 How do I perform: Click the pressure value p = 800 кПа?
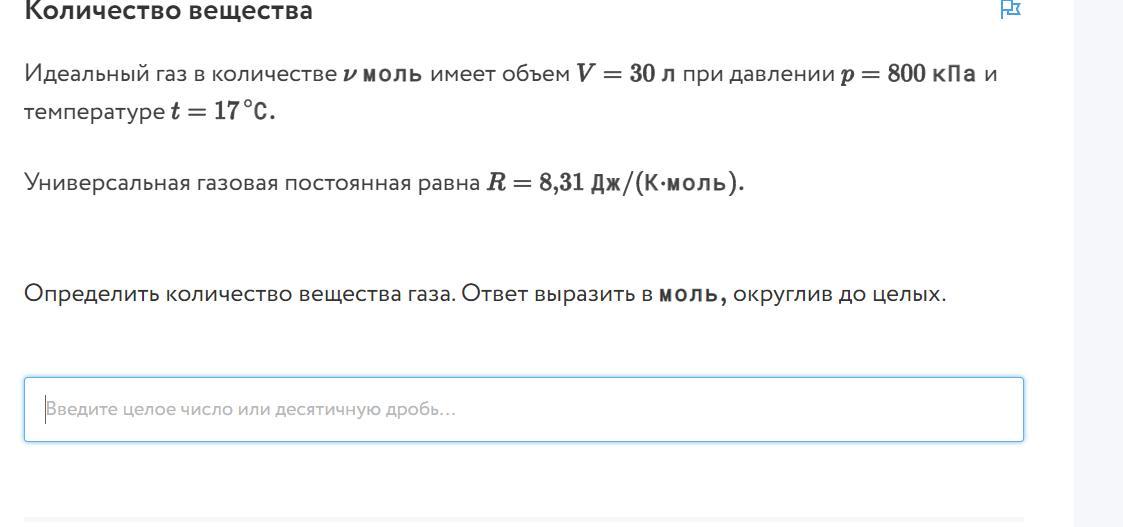907,74
